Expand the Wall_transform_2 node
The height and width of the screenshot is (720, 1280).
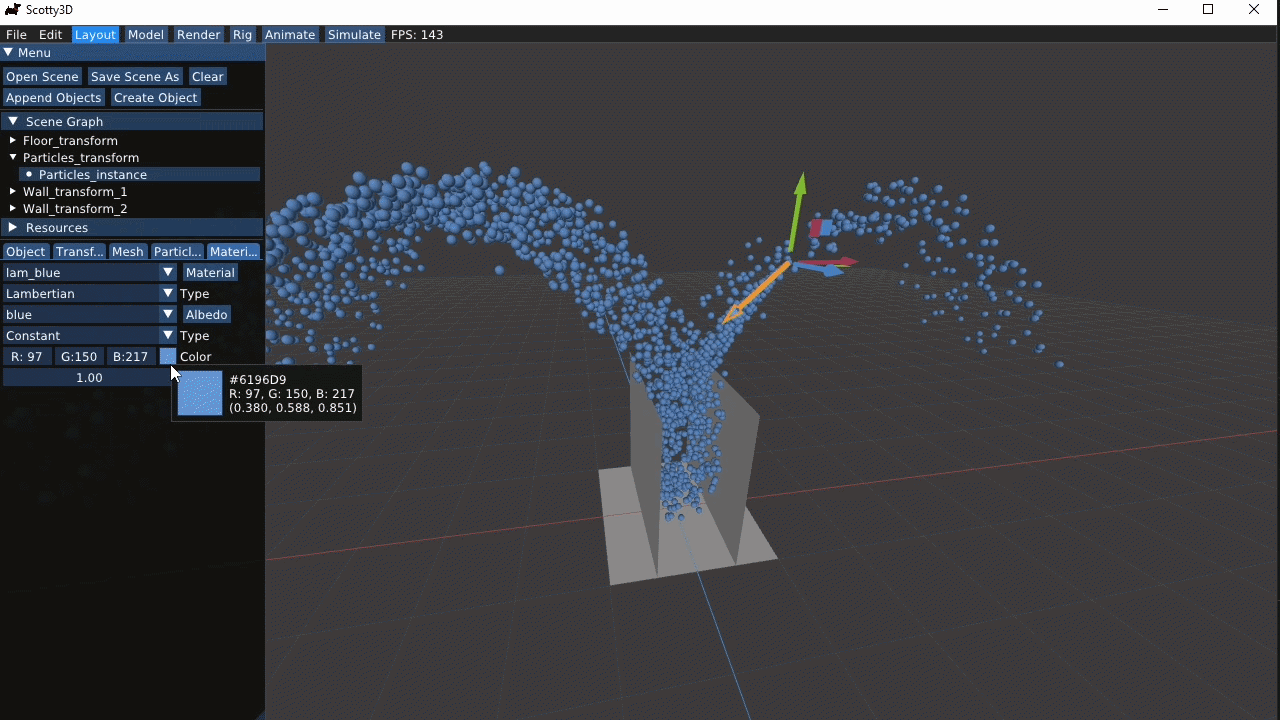(x=13, y=209)
